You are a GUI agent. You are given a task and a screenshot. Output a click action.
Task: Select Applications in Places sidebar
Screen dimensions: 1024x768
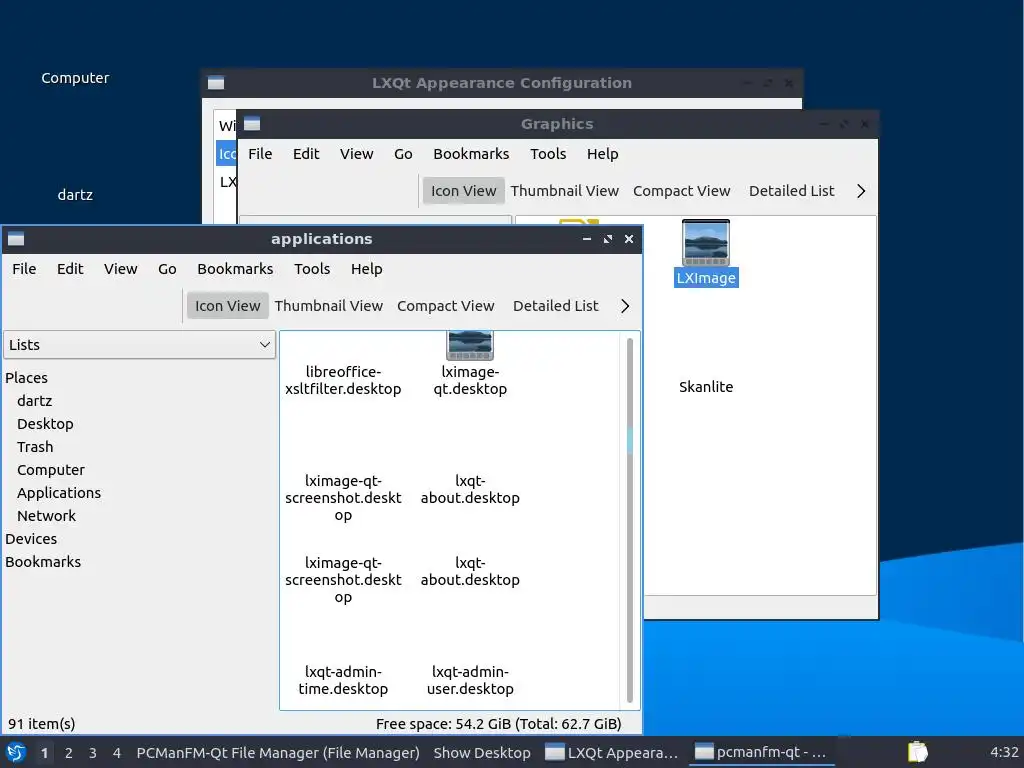pos(59,493)
